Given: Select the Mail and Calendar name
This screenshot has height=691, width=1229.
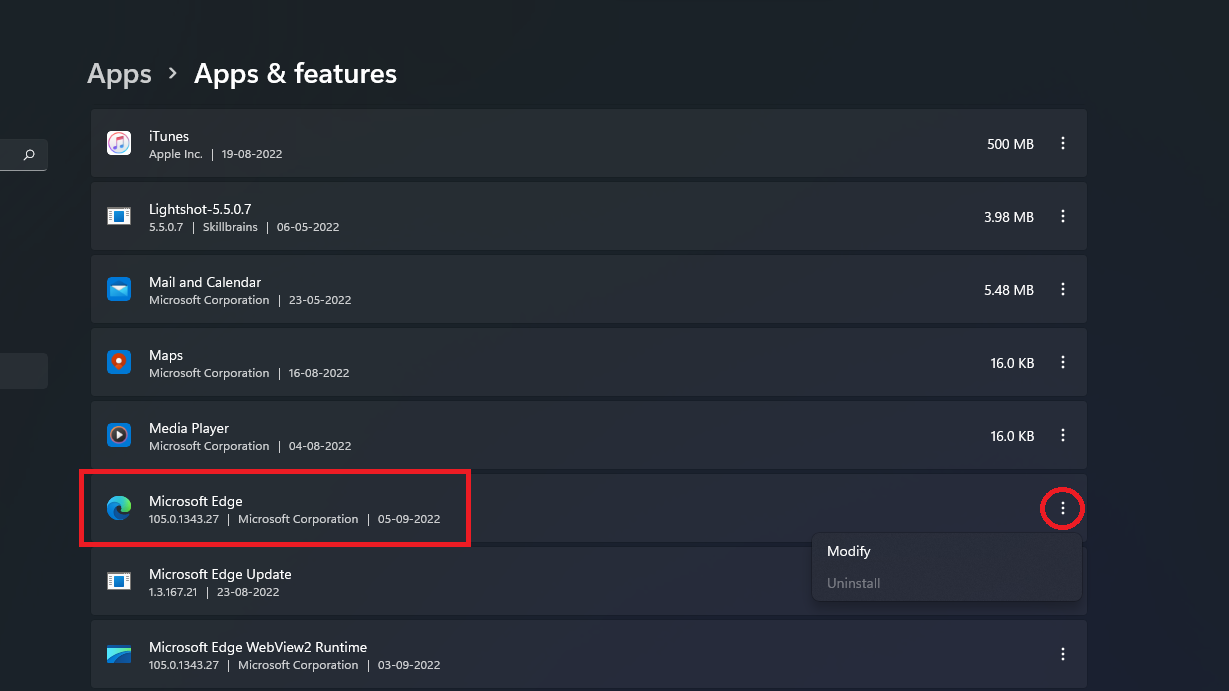Looking at the screenshot, I should click(205, 282).
